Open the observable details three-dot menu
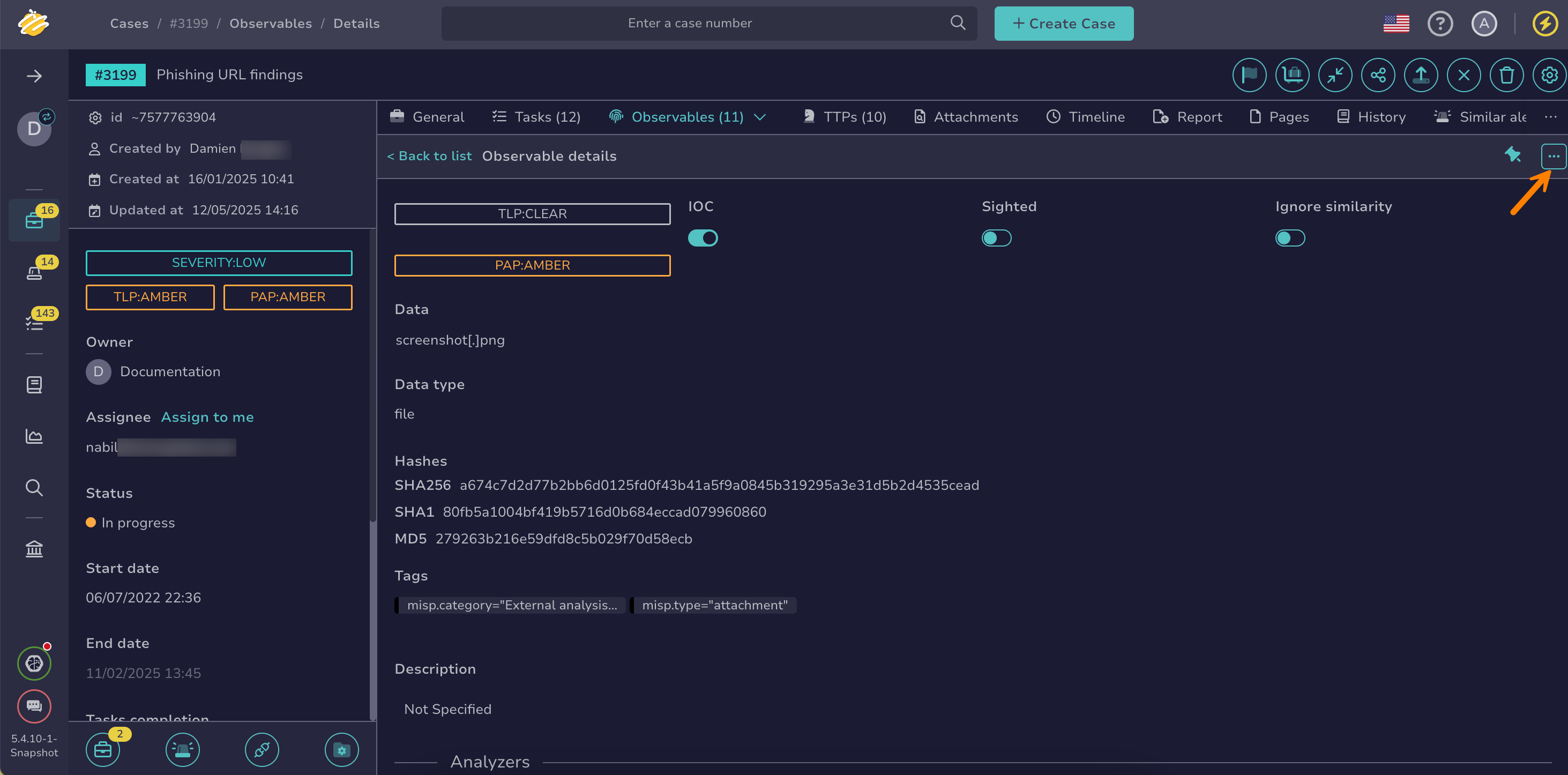 point(1553,157)
